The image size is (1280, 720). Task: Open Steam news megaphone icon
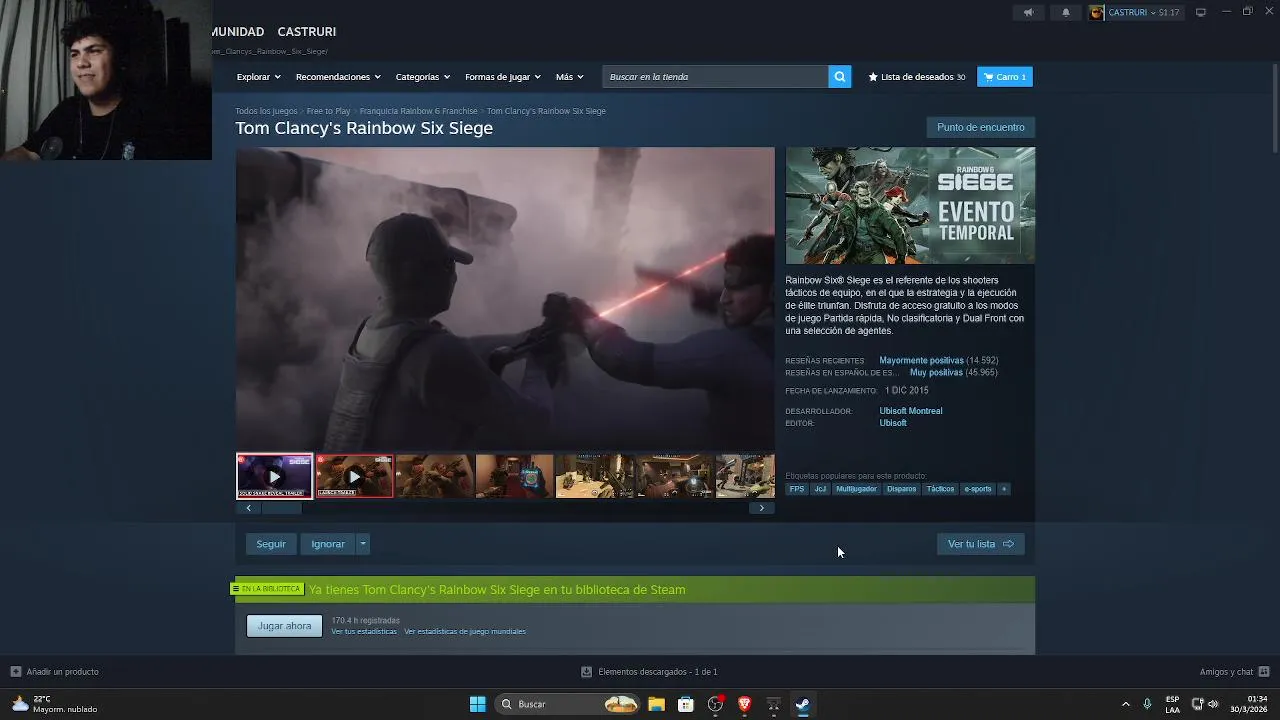click(x=1028, y=12)
